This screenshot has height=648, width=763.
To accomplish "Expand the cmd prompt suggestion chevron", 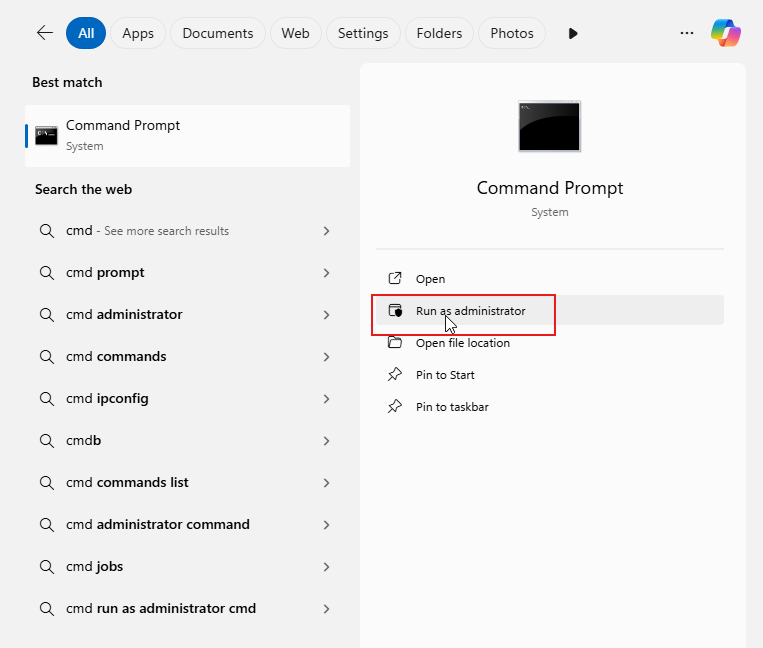I will click(327, 273).
